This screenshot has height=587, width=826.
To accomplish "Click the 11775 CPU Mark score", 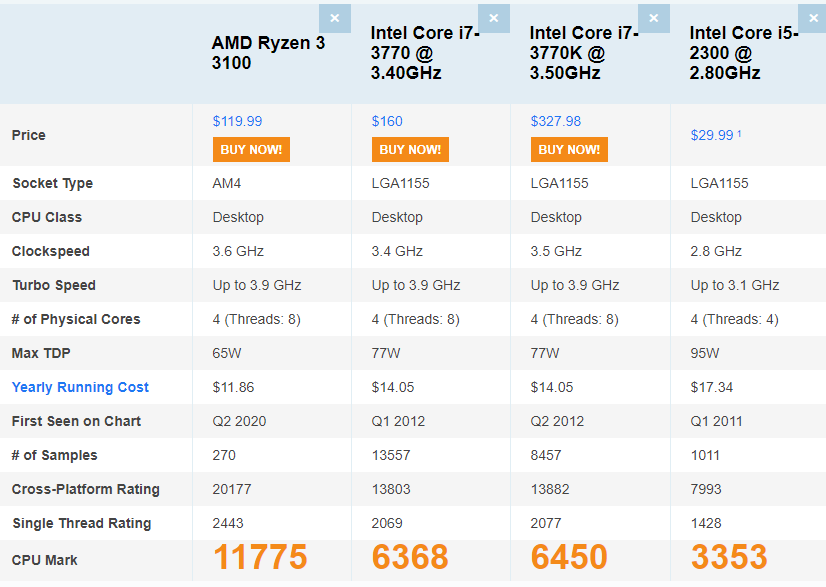I will point(260,557).
